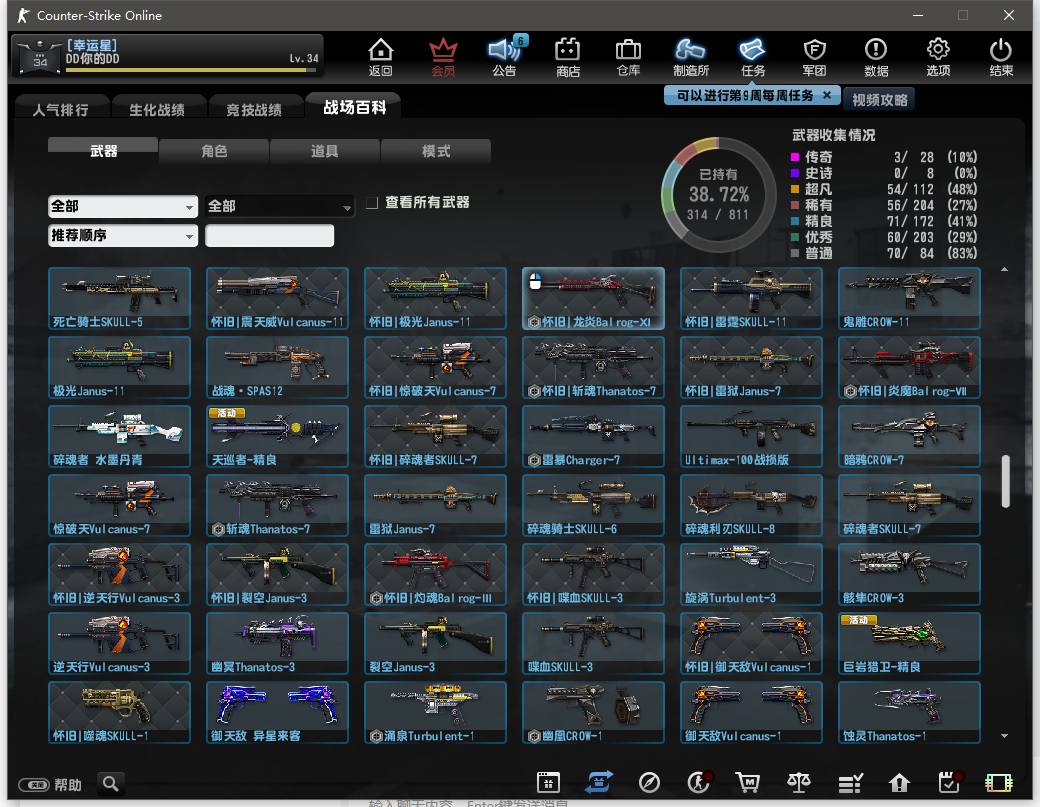Select the 鬼雕CROW-11 weapon card
Viewport: 1040px width, 807px height.
tap(909, 298)
